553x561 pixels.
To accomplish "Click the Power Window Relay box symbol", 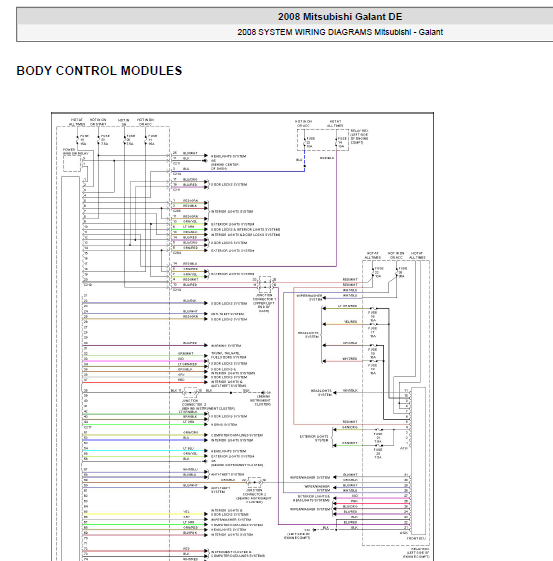I will [72, 164].
